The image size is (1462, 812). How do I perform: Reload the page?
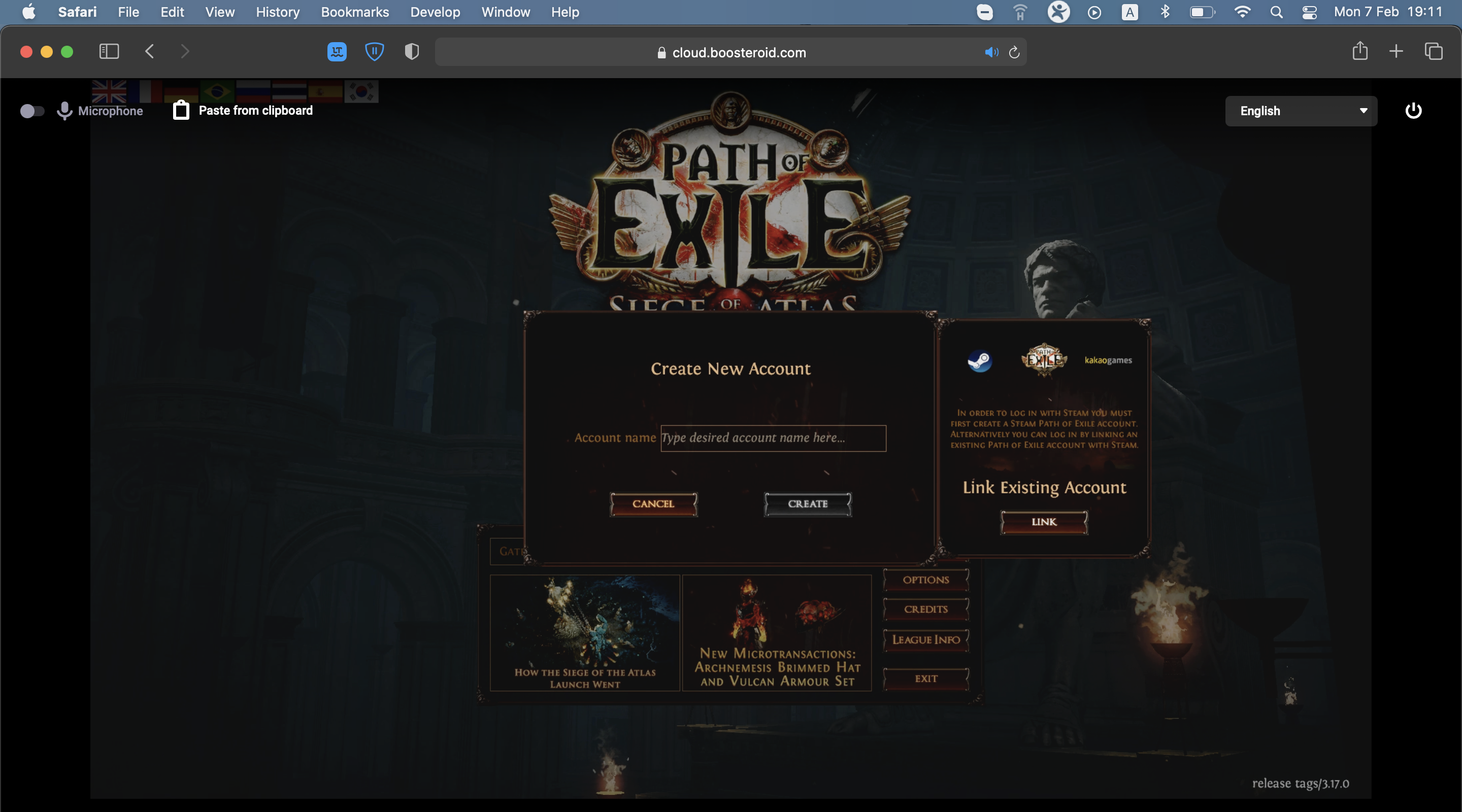[1015, 52]
